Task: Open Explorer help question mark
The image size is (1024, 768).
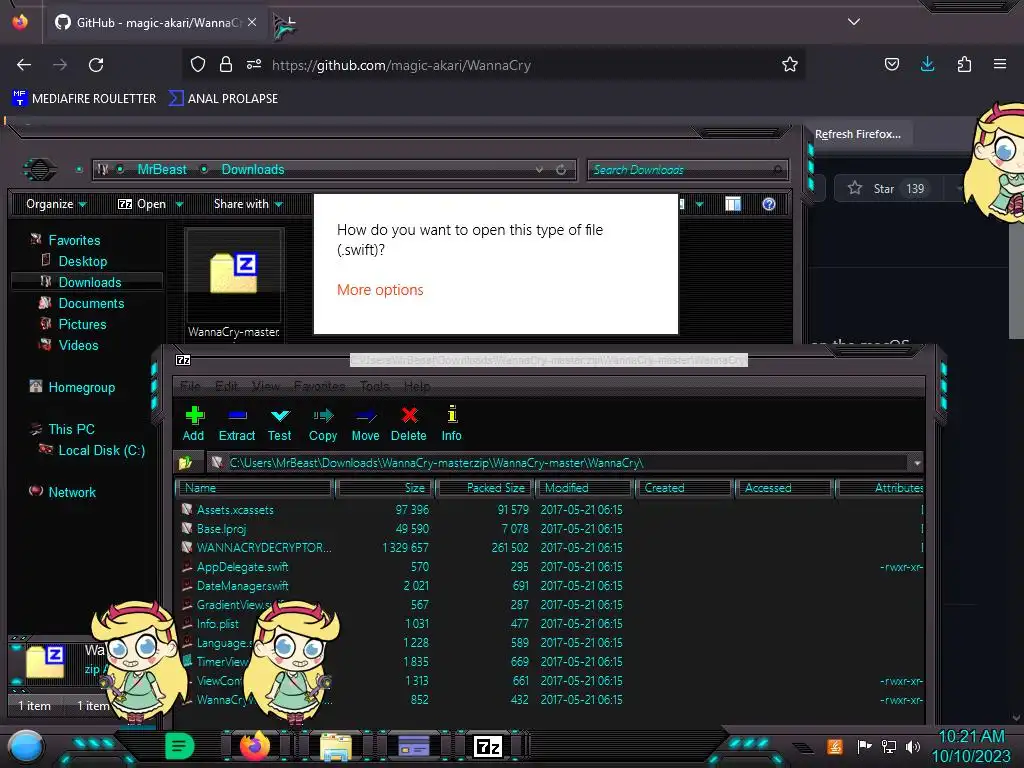Action: [x=769, y=204]
